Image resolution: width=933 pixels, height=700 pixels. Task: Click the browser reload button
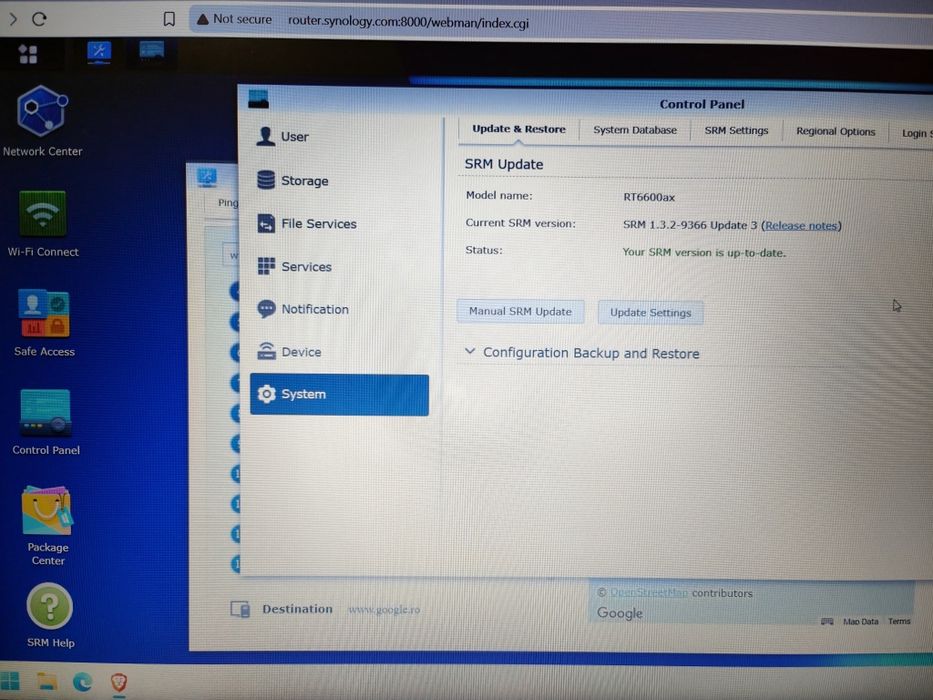click(39, 19)
